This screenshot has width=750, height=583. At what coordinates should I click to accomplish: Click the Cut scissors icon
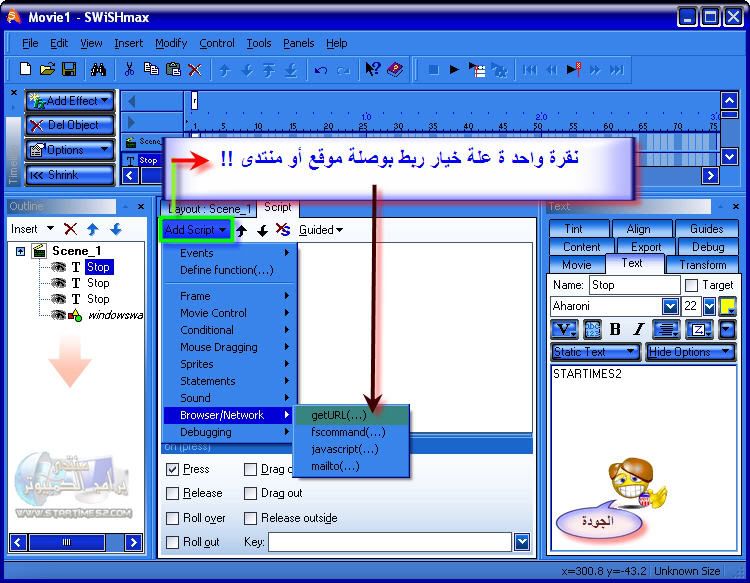129,70
